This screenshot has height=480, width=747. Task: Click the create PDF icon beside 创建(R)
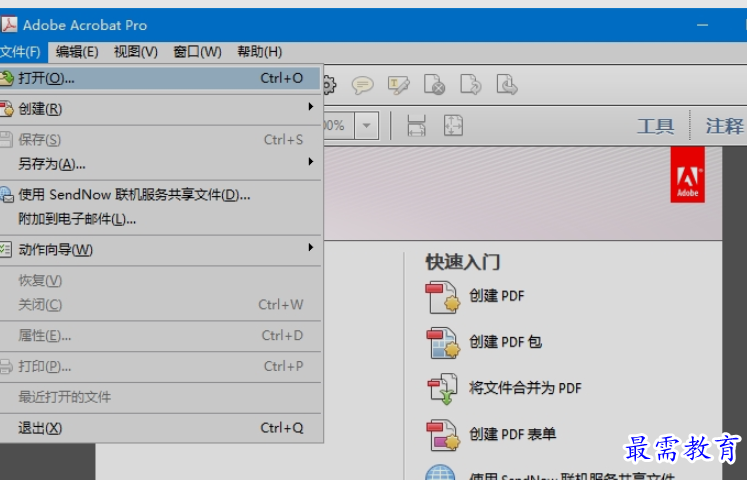6,109
